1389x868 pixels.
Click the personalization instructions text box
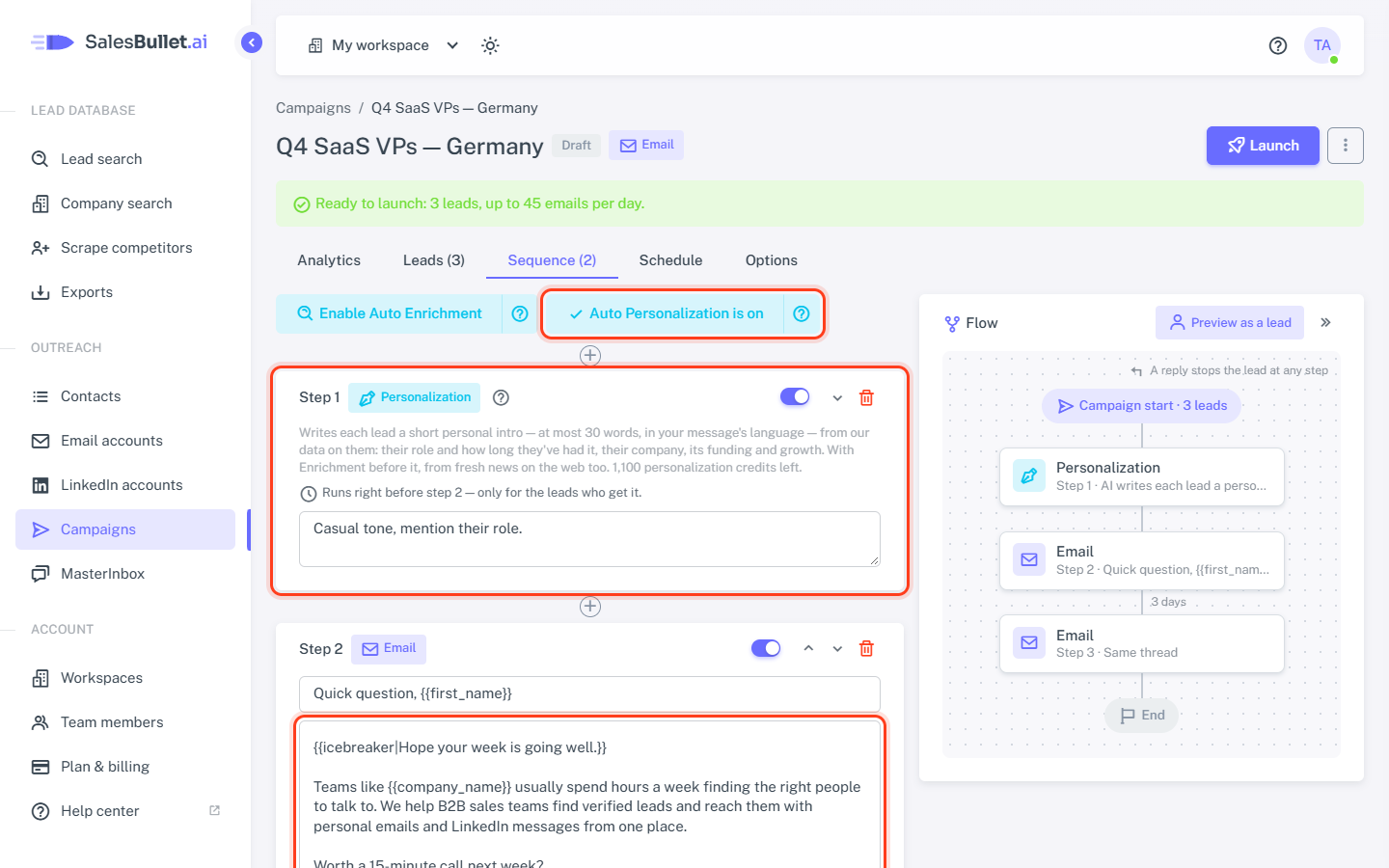[589, 539]
